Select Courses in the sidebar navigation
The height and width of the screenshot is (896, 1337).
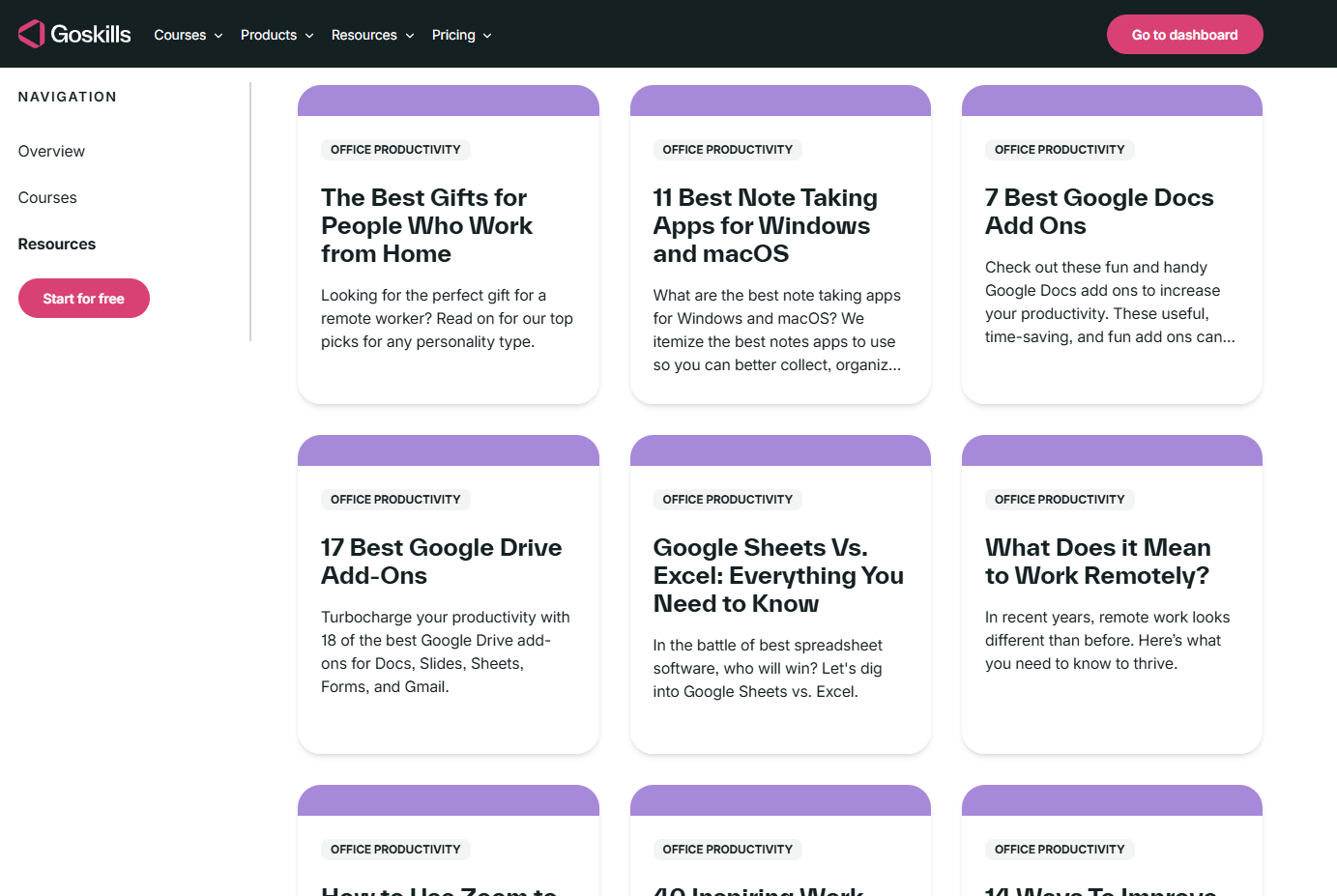tap(47, 197)
